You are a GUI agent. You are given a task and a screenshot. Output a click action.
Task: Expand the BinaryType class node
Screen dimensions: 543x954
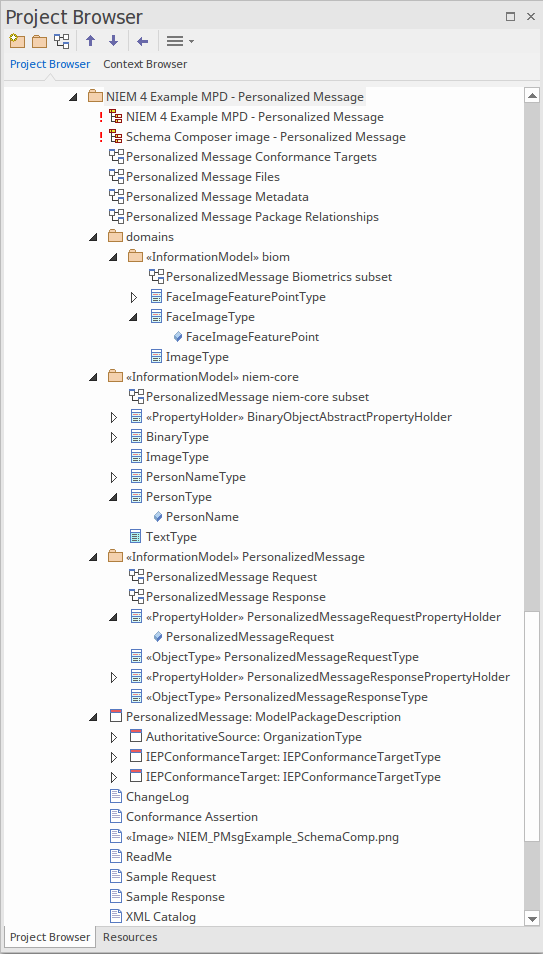114,437
